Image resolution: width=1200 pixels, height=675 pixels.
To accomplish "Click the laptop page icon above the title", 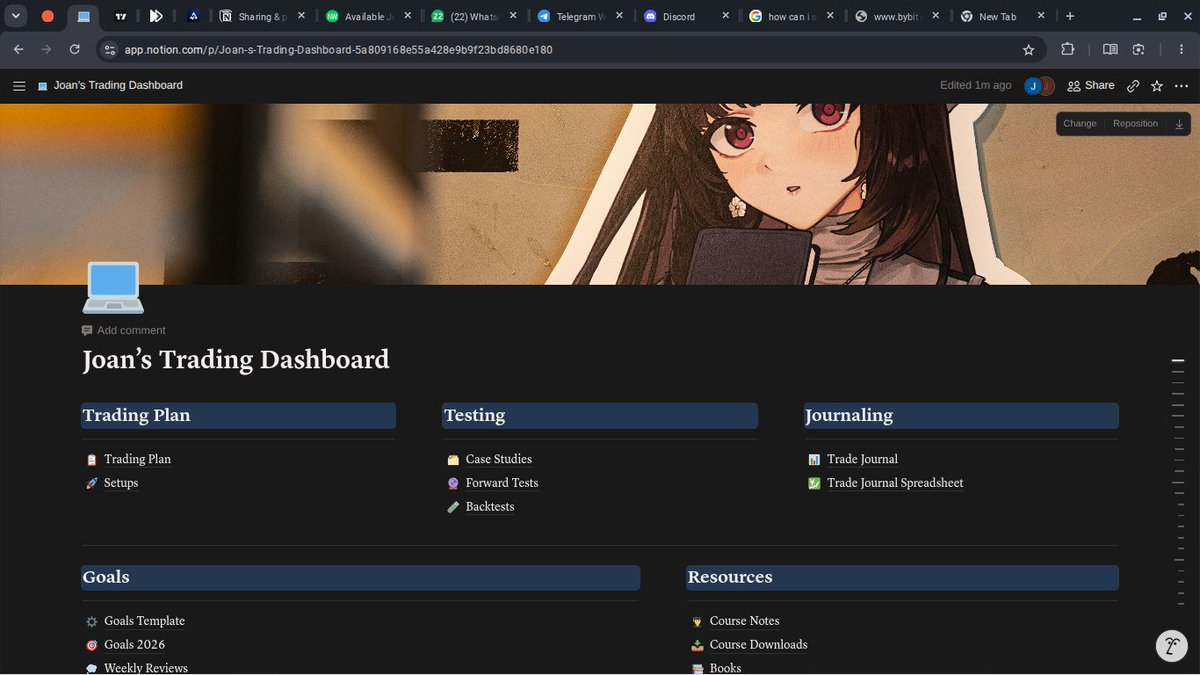I will [x=113, y=287].
